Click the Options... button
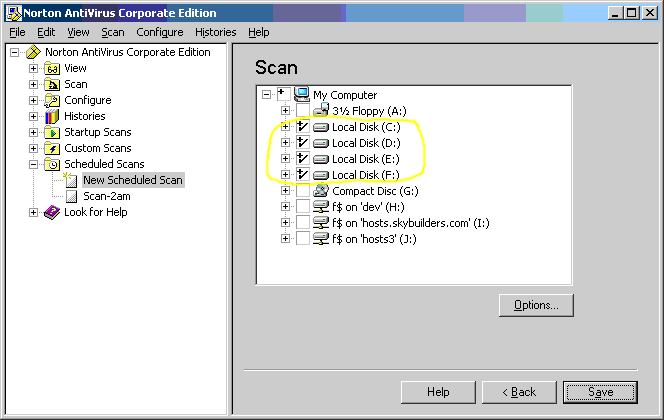Viewport: 664px width, 420px height. [535, 304]
